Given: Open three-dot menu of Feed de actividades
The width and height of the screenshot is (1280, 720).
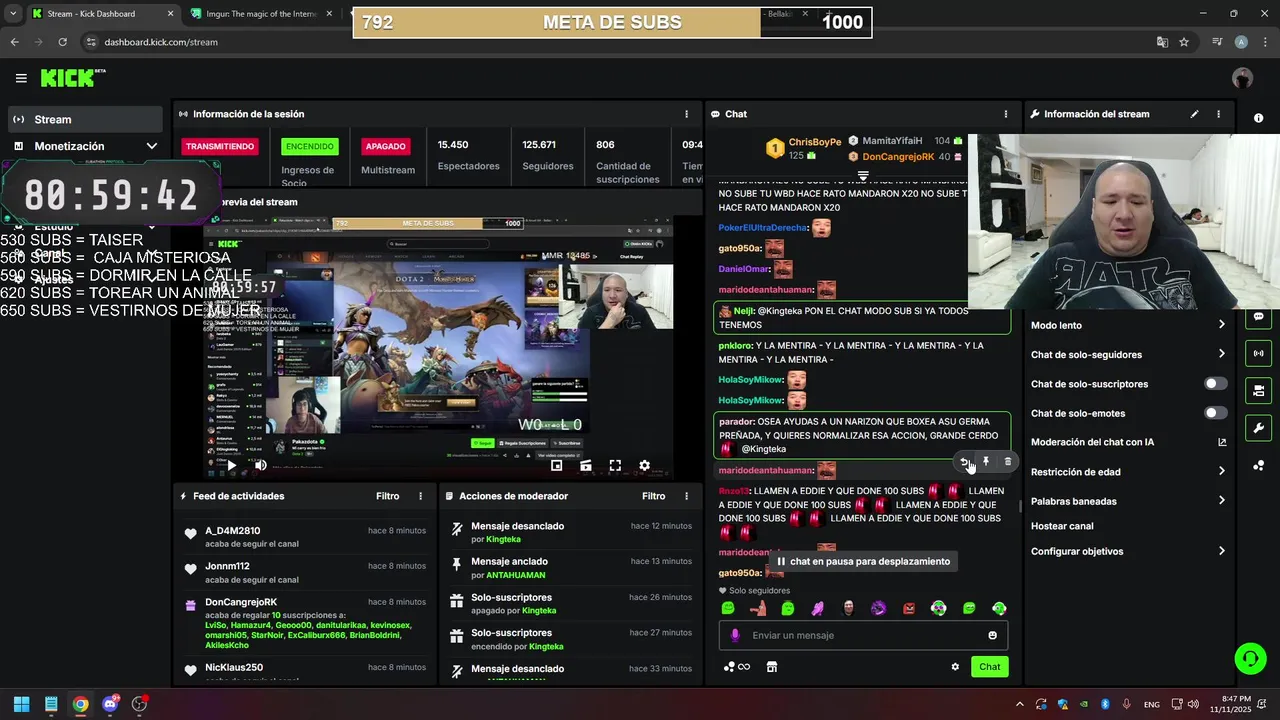Looking at the screenshot, I should point(420,496).
